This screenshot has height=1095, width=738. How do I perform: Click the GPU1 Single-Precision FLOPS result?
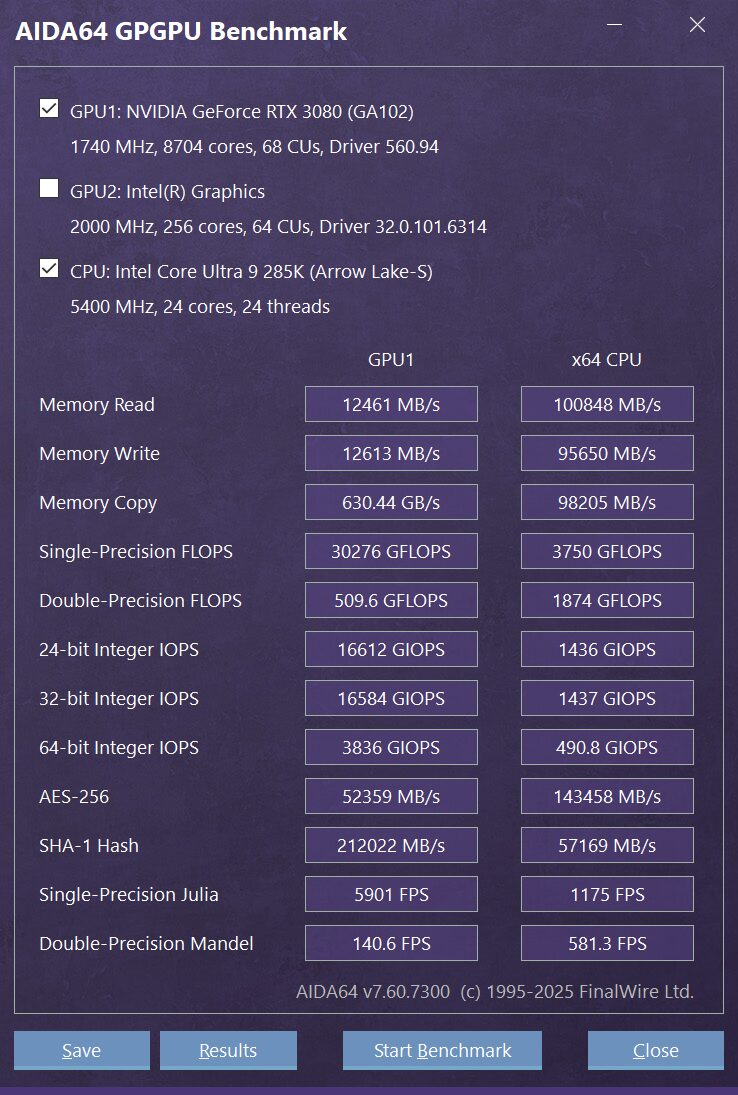tap(391, 551)
